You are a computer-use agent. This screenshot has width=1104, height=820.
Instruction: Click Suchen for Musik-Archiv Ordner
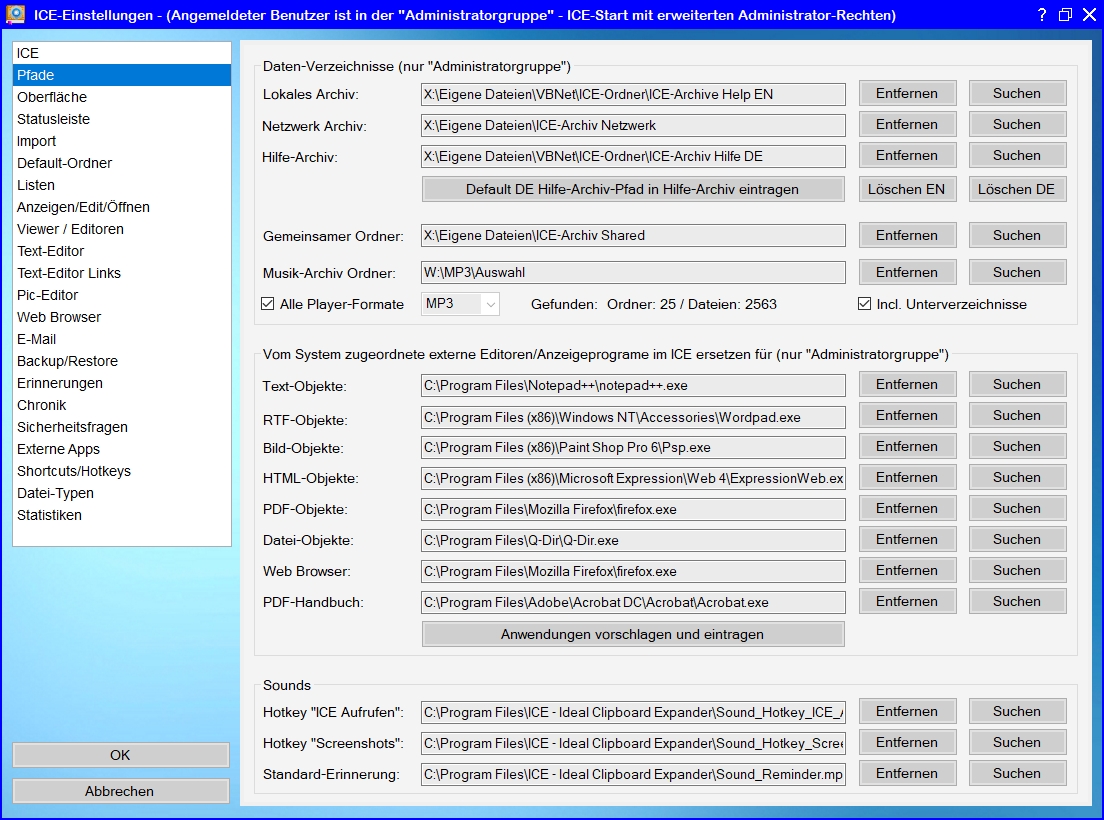coord(1017,272)
